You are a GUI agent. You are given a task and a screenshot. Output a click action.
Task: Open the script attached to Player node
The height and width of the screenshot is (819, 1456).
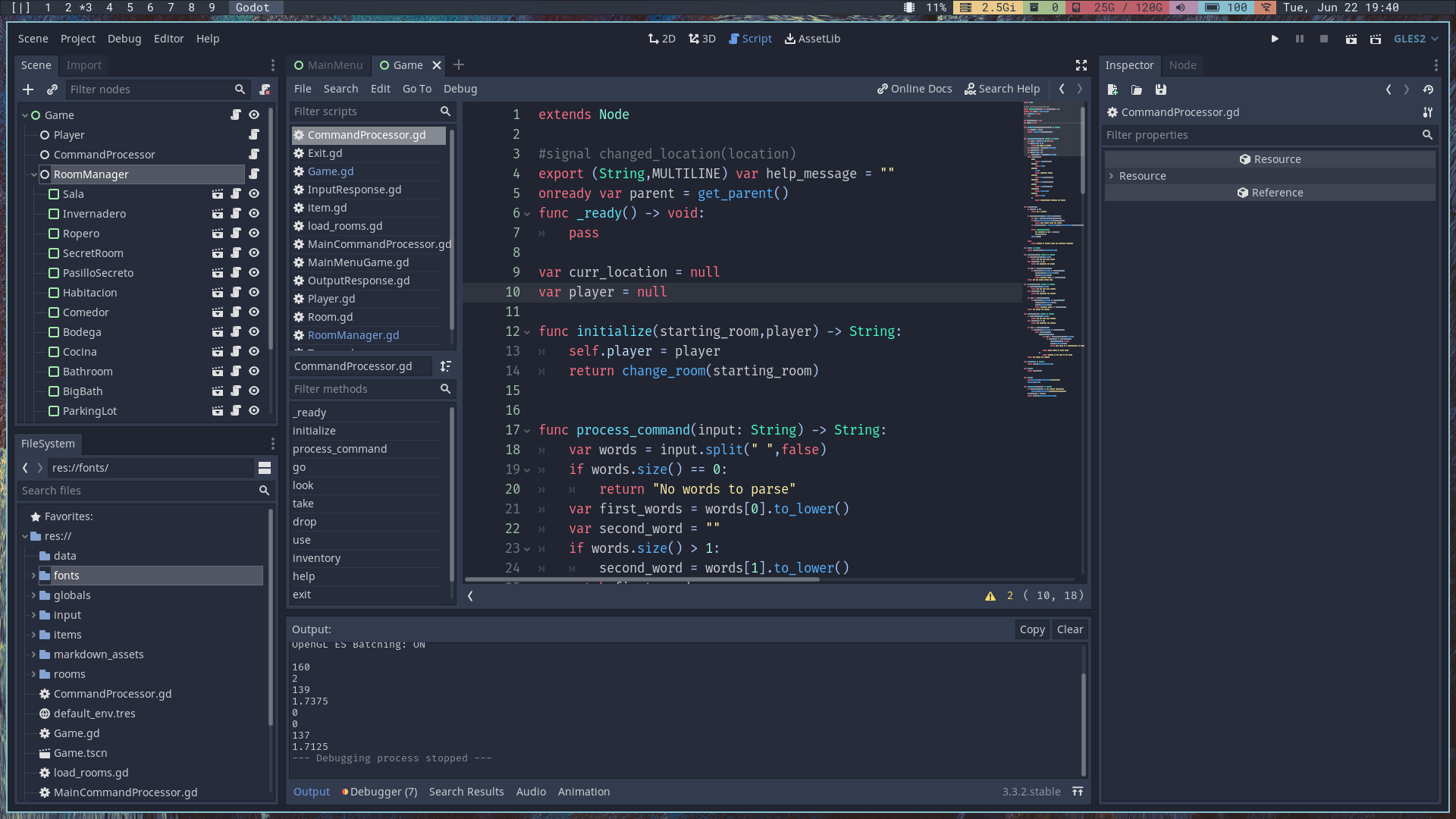pos(254,135)
